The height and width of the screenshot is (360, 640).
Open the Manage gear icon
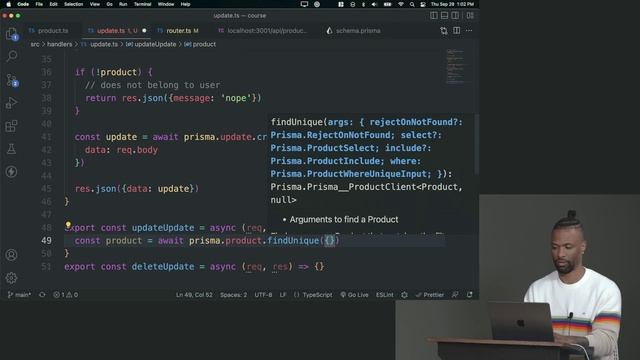coord(11,278)
